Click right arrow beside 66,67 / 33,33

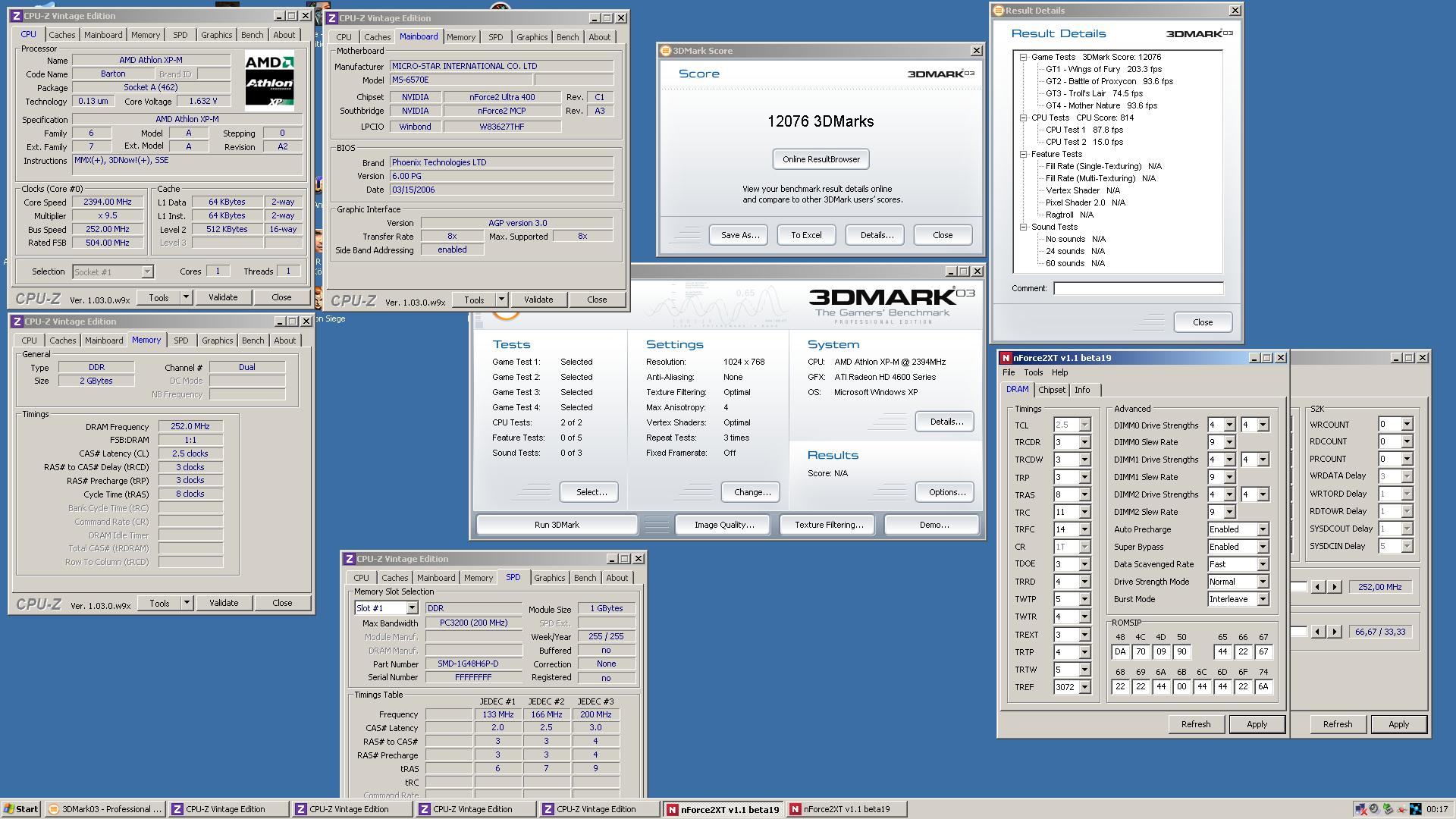tap(1335, 632)
